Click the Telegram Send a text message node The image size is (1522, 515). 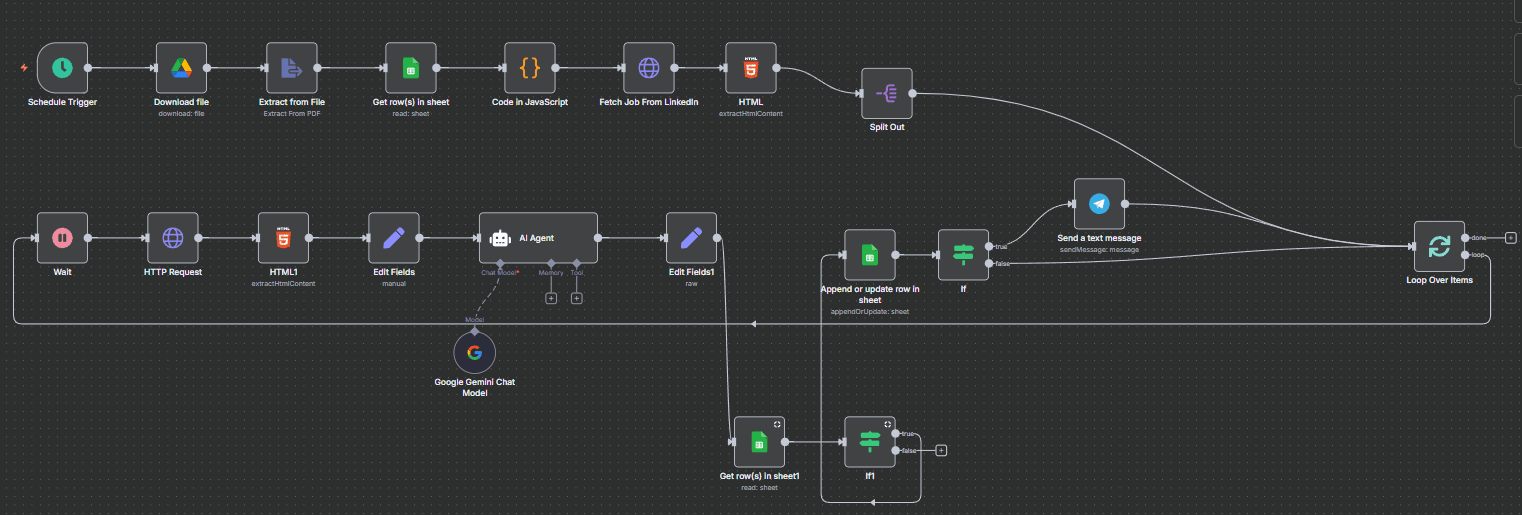coord(1099,204)
